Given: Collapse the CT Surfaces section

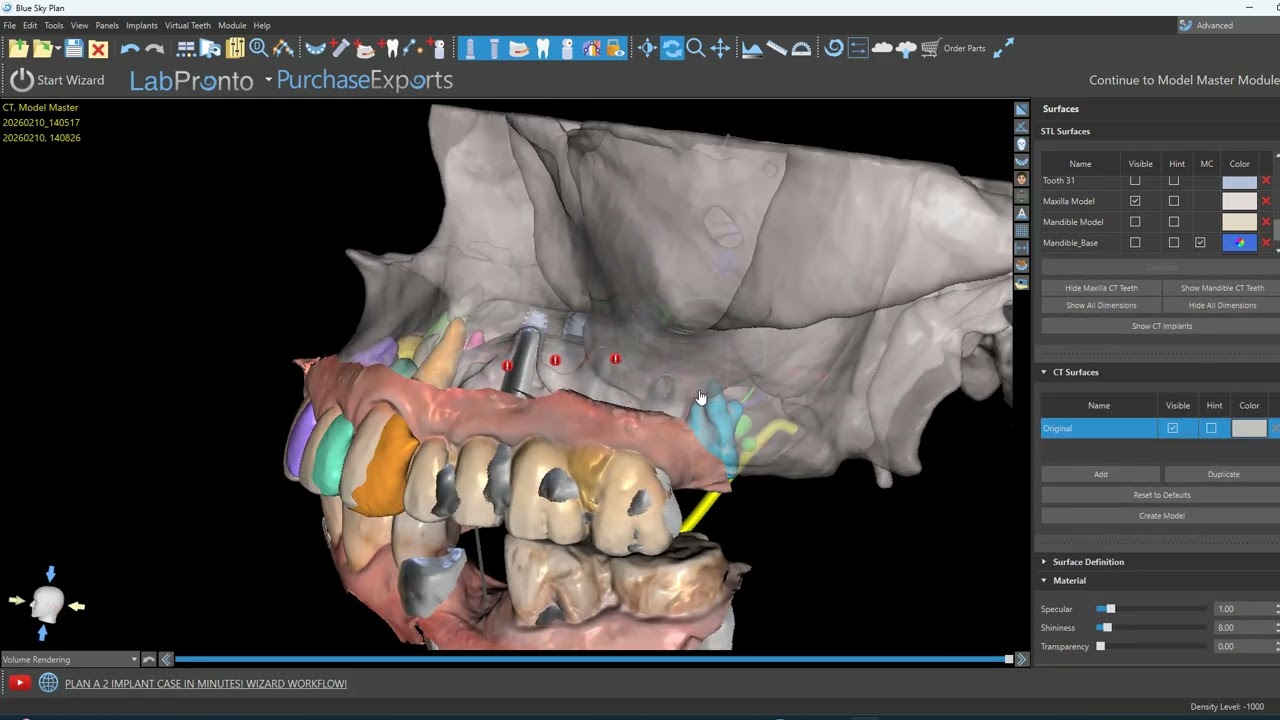Looking at the screenshot, I should pyautogui.click(x=1044, y=372).
